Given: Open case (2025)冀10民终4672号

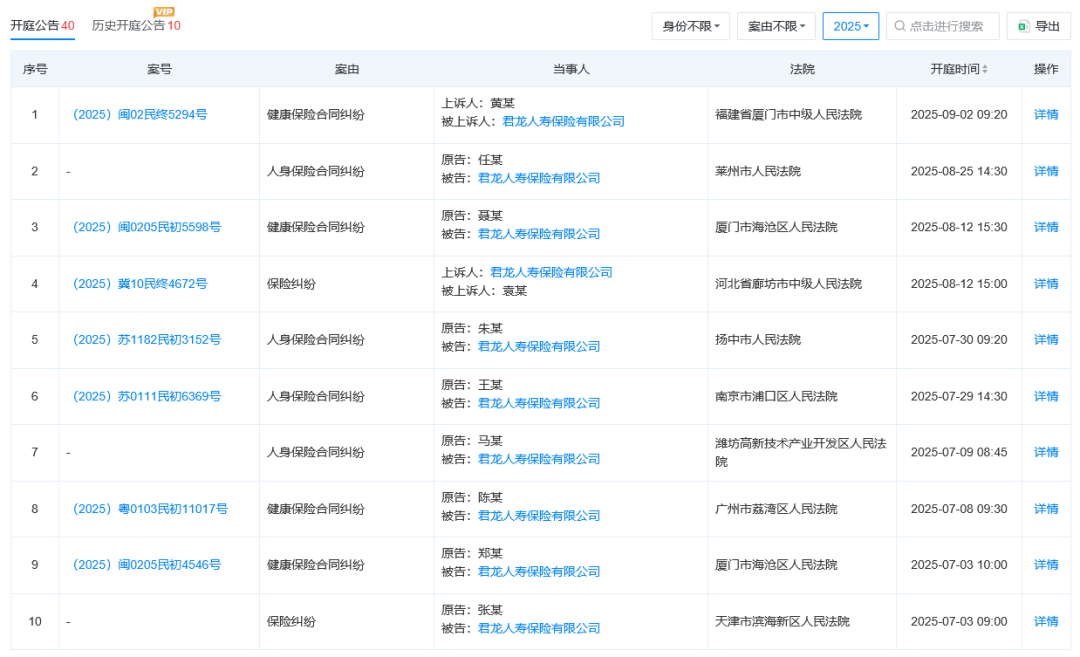Looking at the screenshot, I should pos(139,284).
